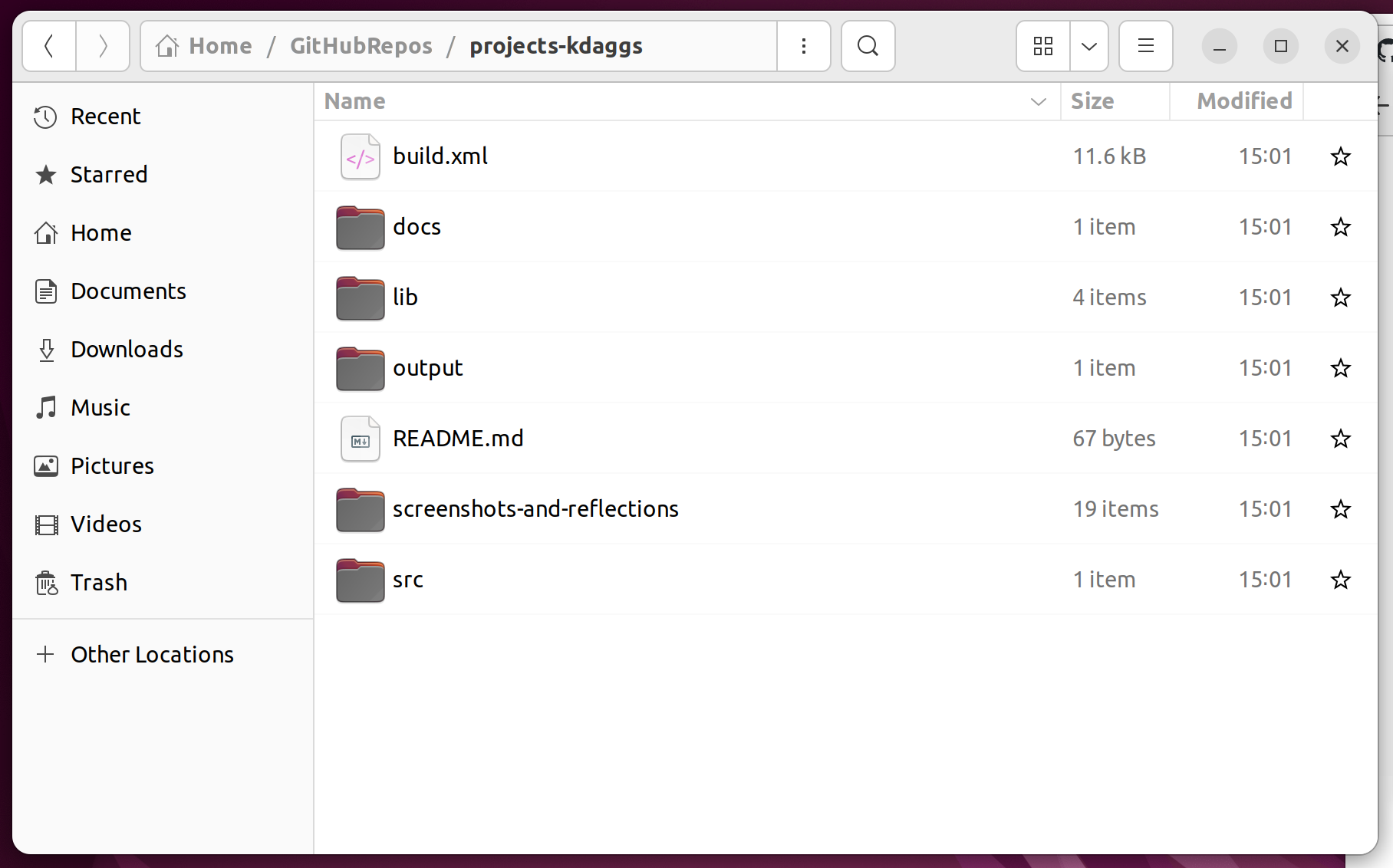Image resolution: width=1393 pixels, height=868 pixels.
Task: Select the output folder icon
Action: coord(361,368)
